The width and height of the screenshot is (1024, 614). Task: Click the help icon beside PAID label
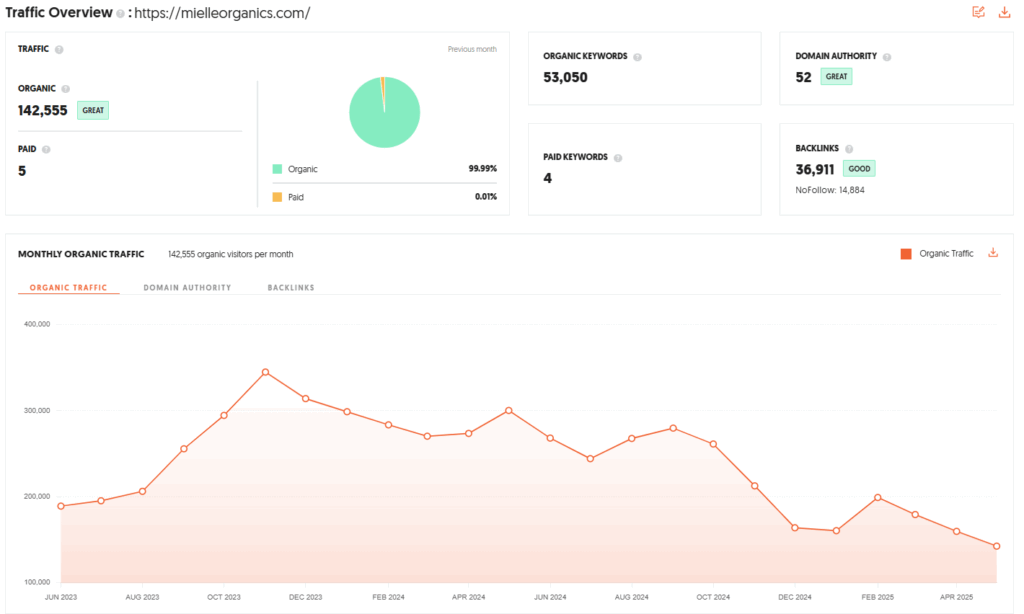[46, 150]
